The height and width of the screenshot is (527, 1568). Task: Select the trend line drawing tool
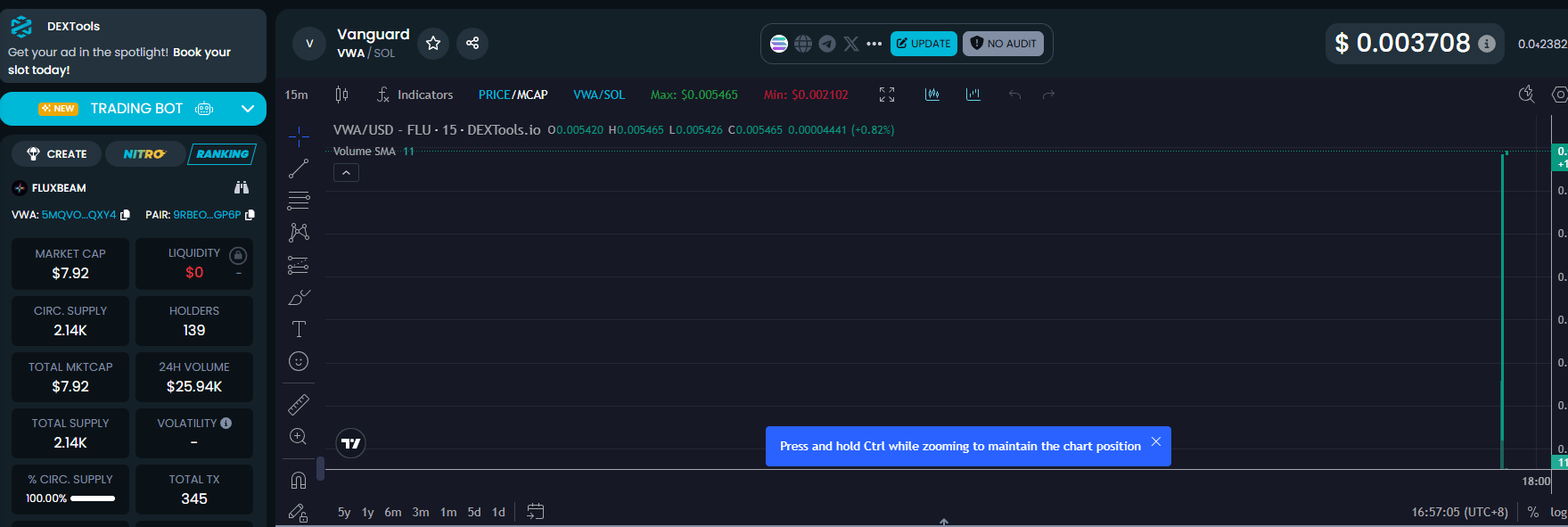[x=299, y=169]
